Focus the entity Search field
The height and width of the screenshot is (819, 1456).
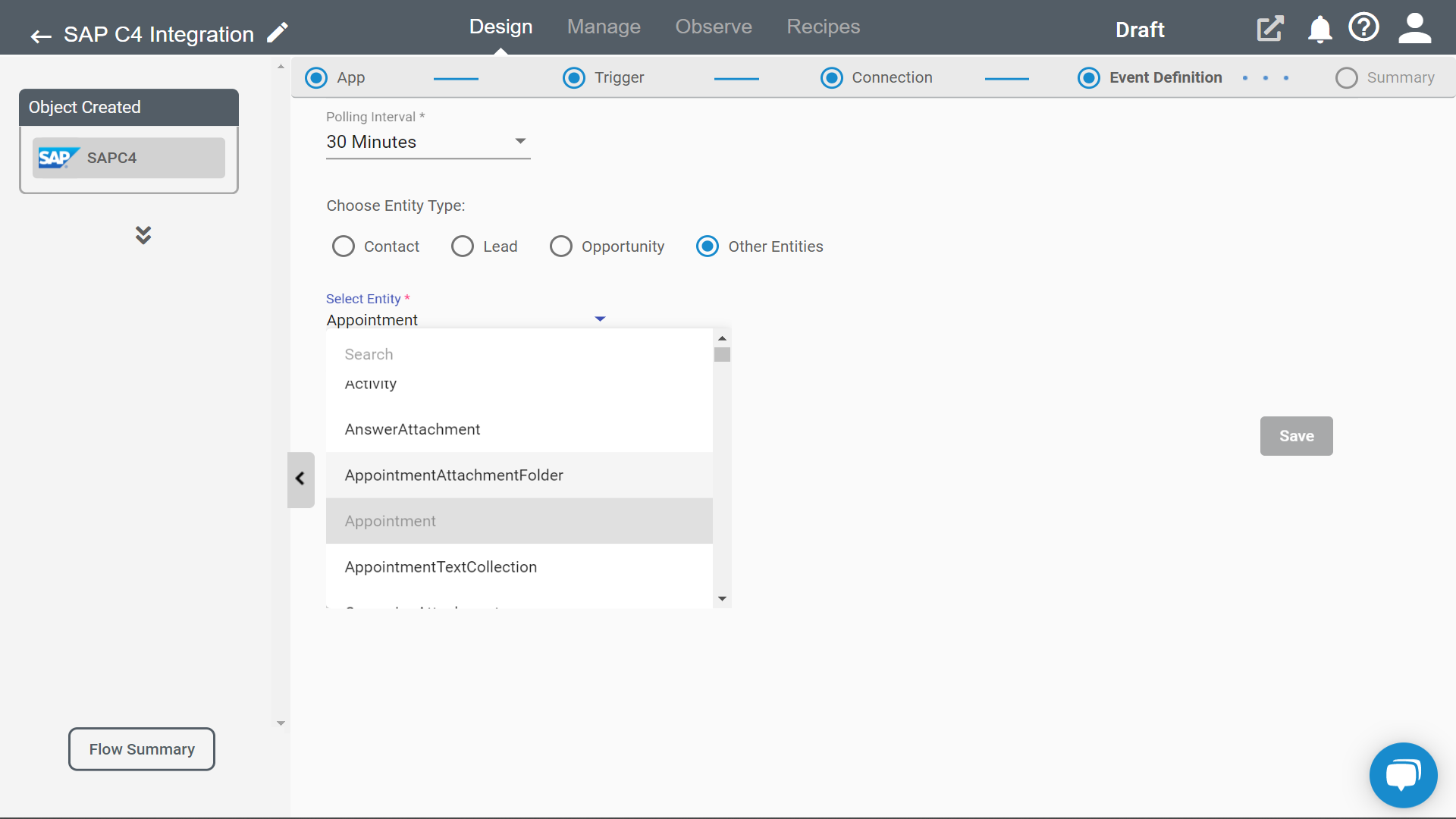pyautogui.click(x=519, y=354)
